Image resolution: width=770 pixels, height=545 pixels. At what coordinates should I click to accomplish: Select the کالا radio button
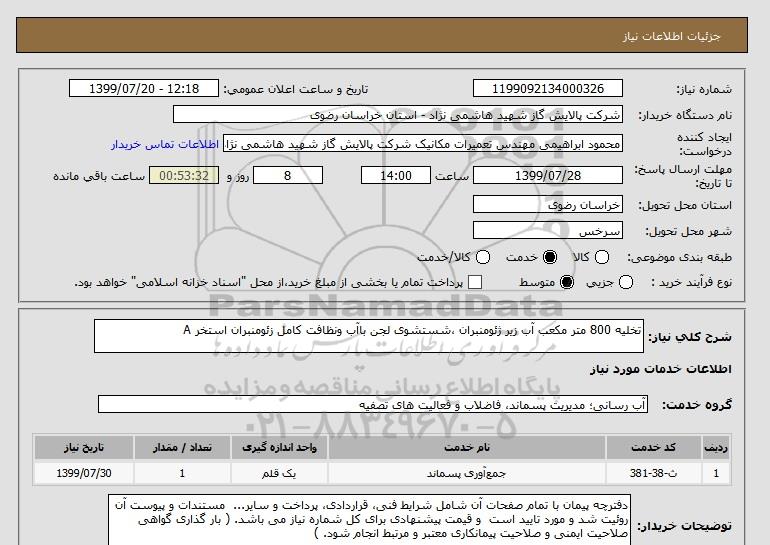[602, 257]
